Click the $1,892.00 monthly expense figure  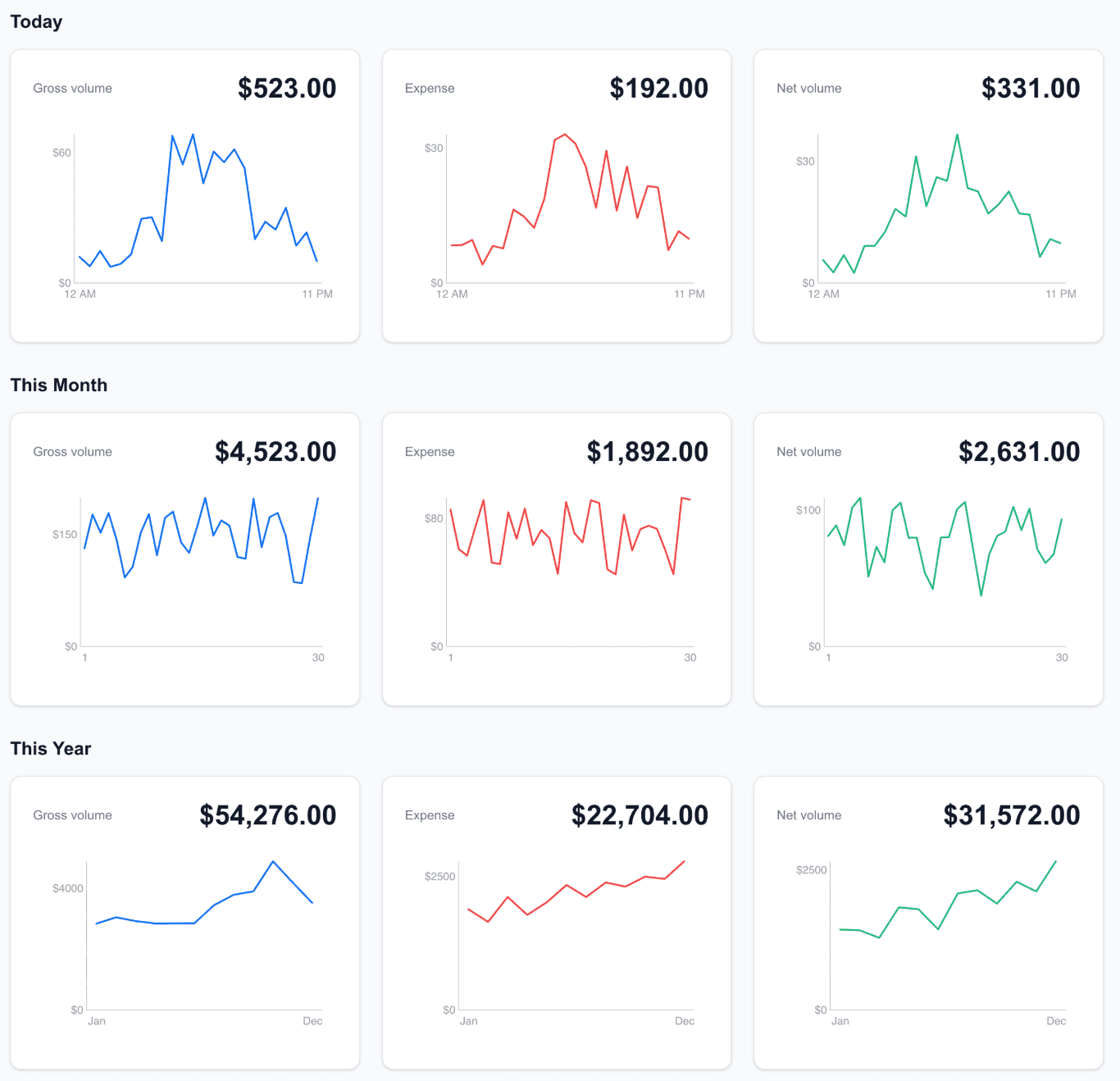point(648,451)
